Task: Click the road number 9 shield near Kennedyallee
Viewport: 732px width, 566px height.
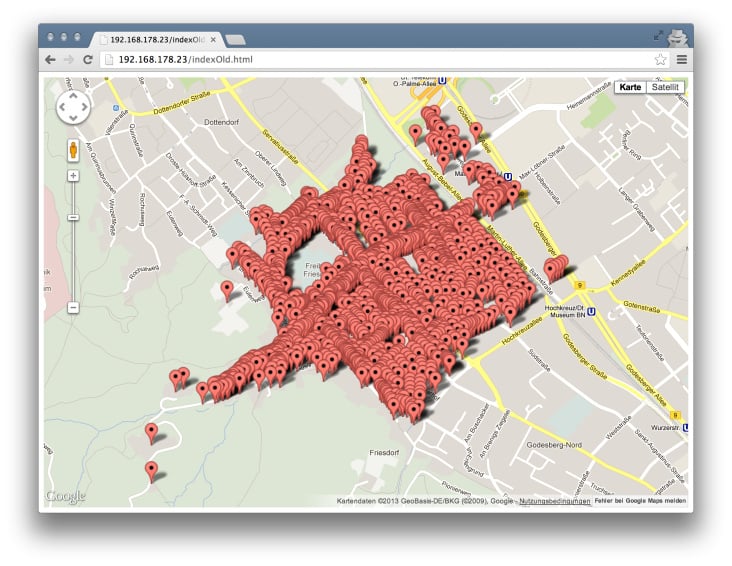Action: 580,285
